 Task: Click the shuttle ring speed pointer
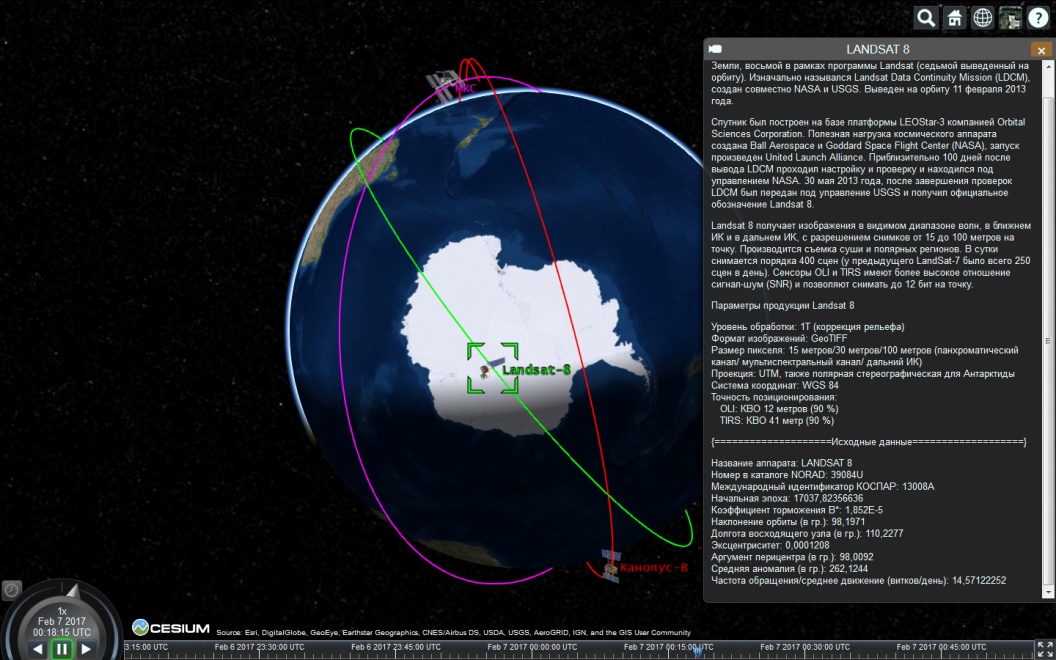[x=72, y=592]
